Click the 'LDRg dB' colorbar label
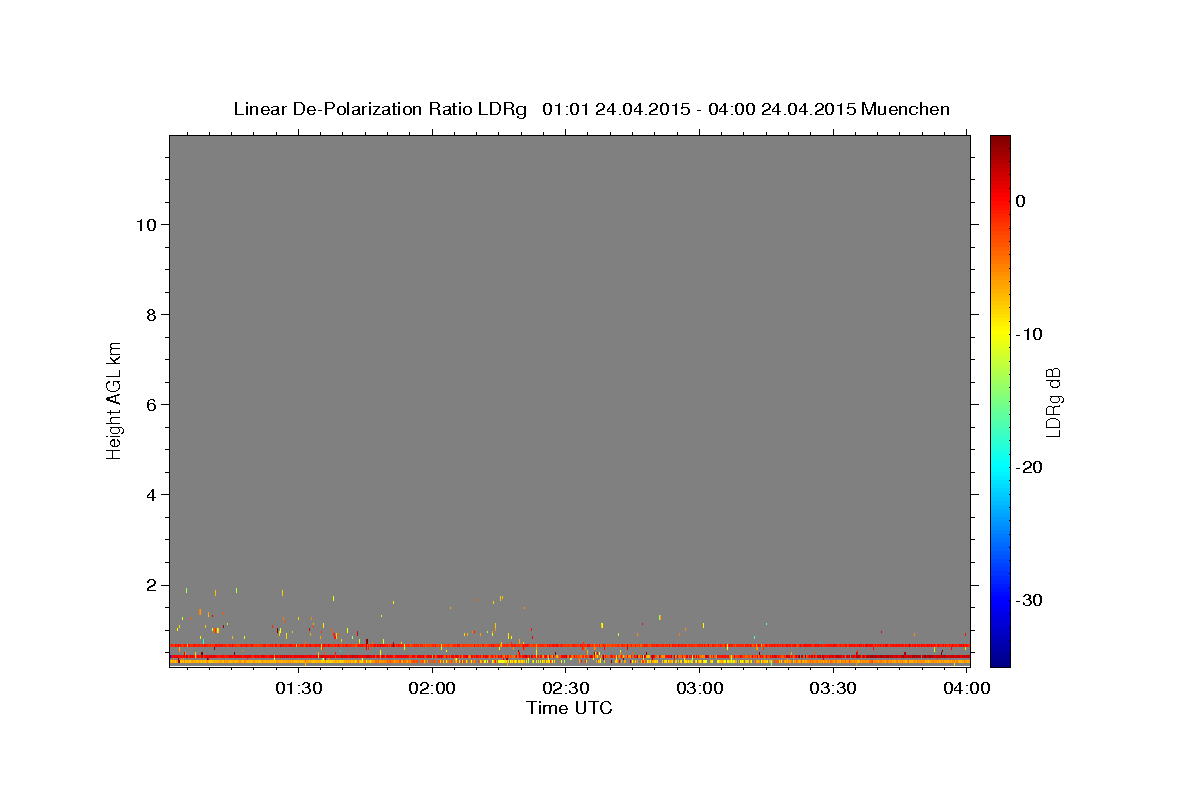 [1053, 402]
